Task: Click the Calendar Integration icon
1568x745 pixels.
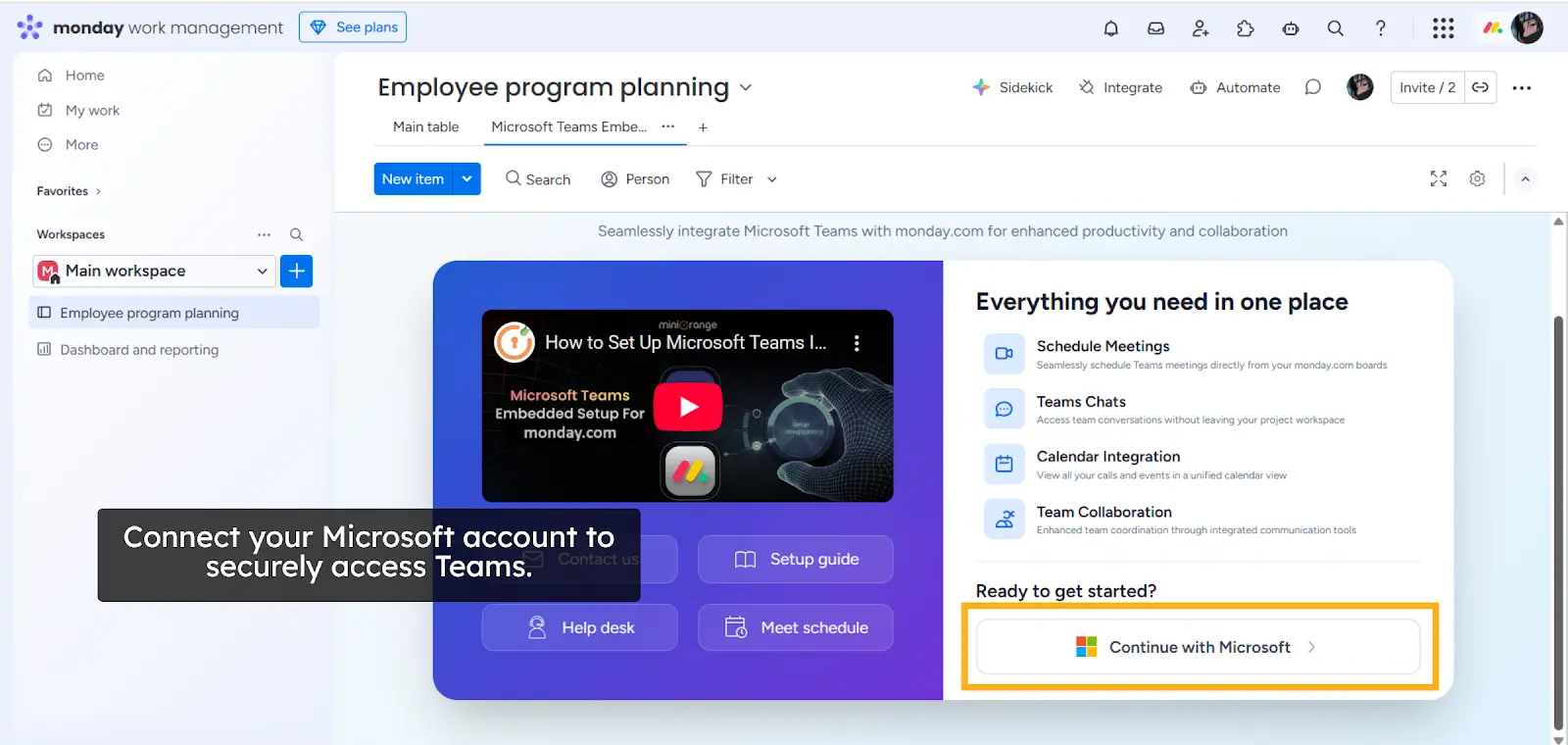Action: (1004, 464)
